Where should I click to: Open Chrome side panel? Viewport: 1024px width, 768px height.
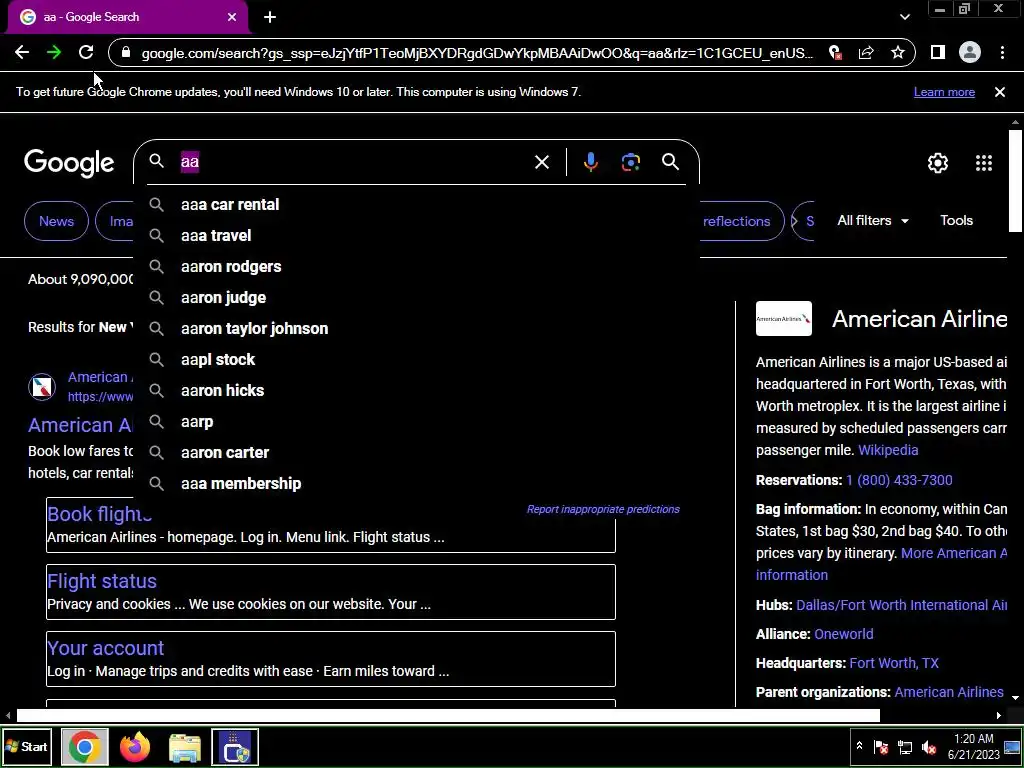pos(938,52)
